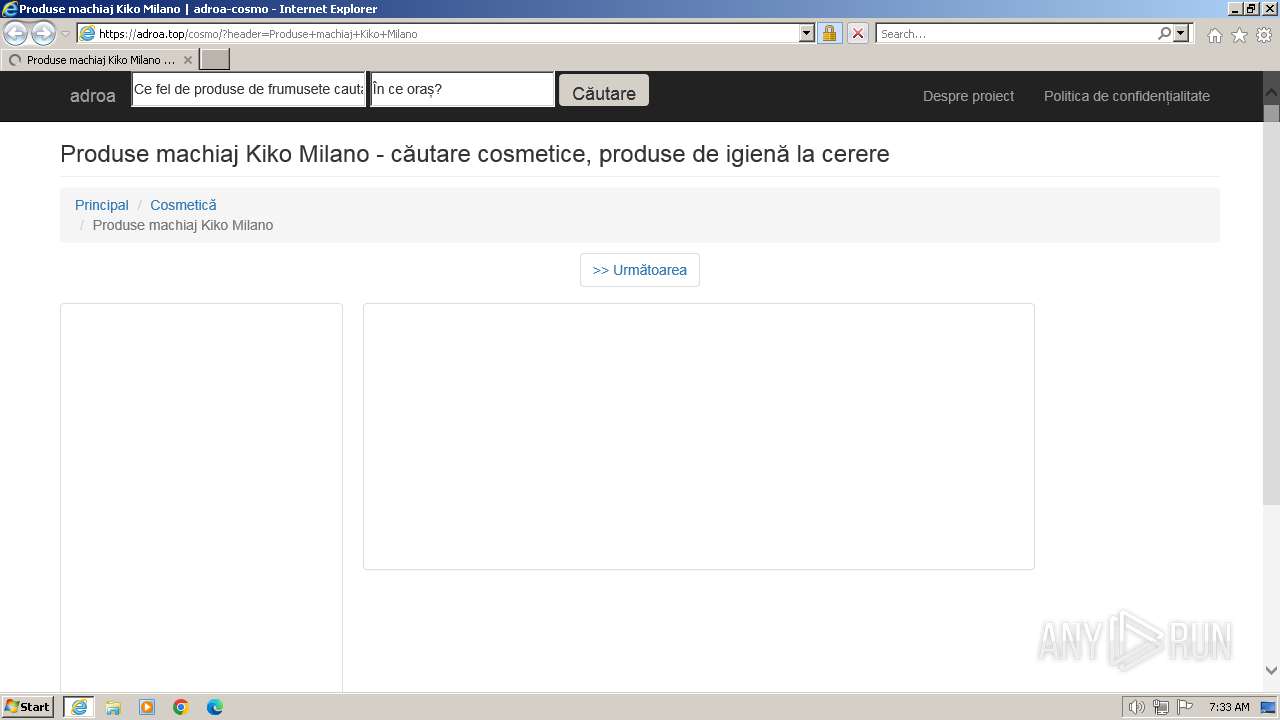Open File Explorer folder taskbar icon
The height and width of the screenshot is (720, 1280).
click(x=113, y=707)
